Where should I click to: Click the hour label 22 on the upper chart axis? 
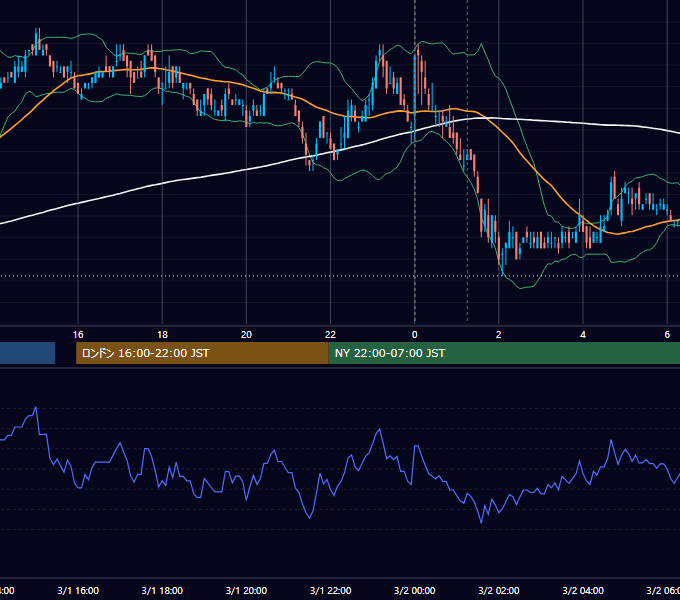(330, 334)
